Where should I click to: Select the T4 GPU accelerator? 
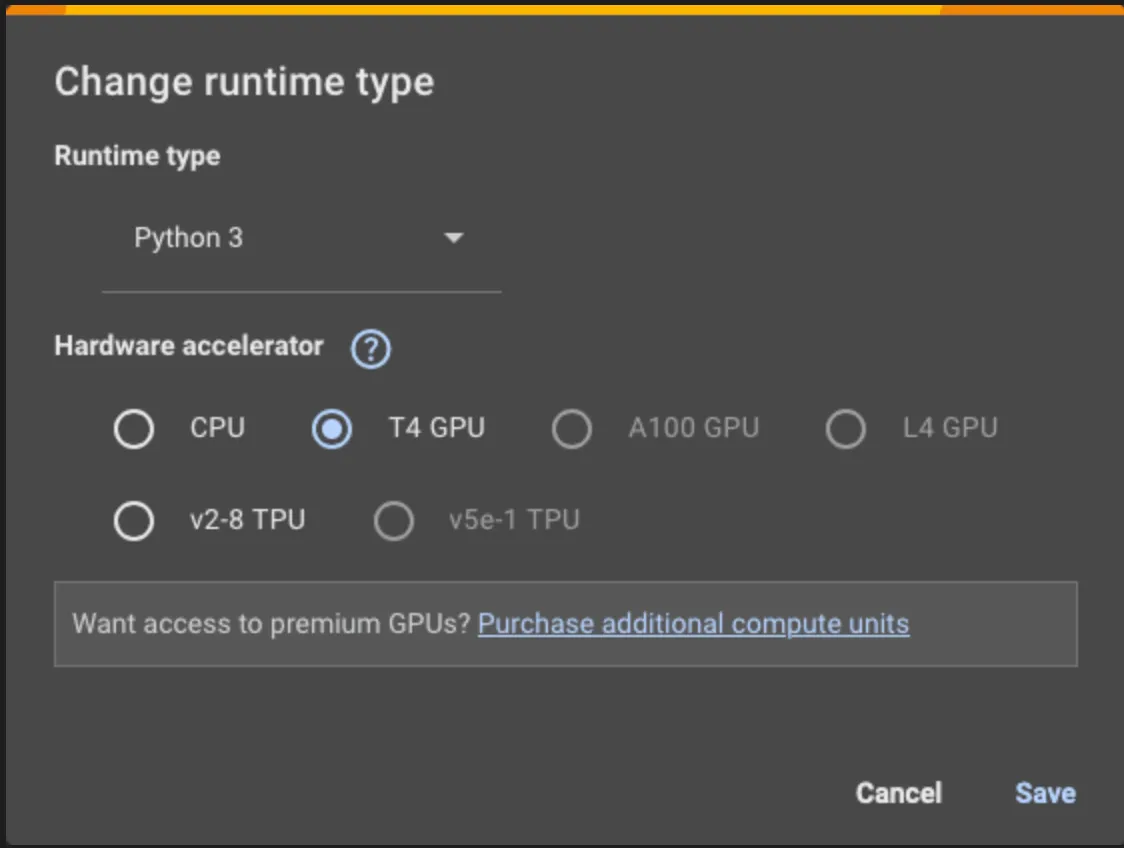[330, 429]
